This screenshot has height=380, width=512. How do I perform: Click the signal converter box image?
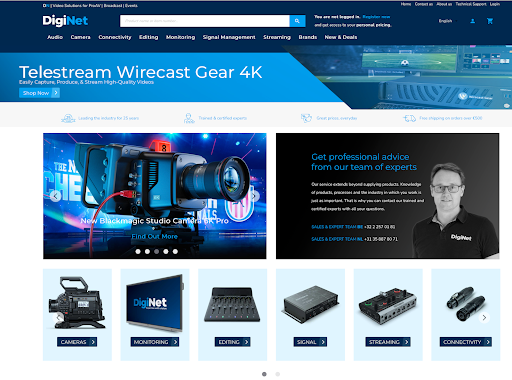coord(310,304)
